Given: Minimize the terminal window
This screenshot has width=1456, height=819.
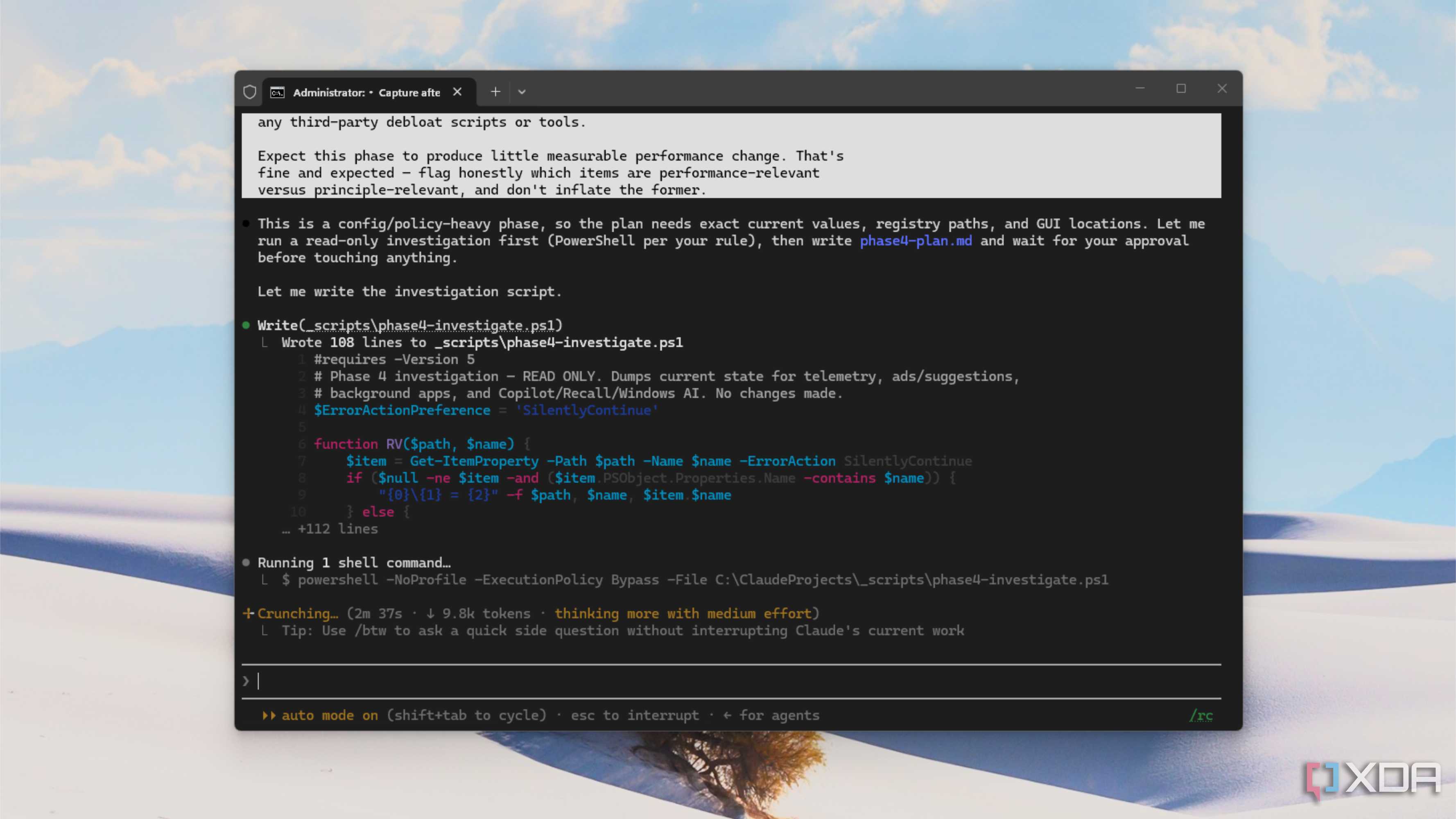Looking at the screenshot, I should 1140,89.
